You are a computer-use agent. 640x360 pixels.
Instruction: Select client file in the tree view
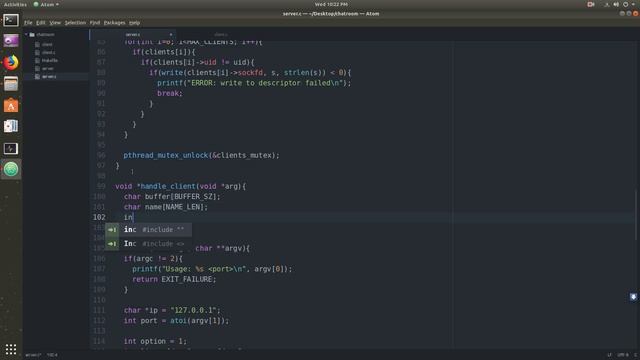tap(47, 44)
